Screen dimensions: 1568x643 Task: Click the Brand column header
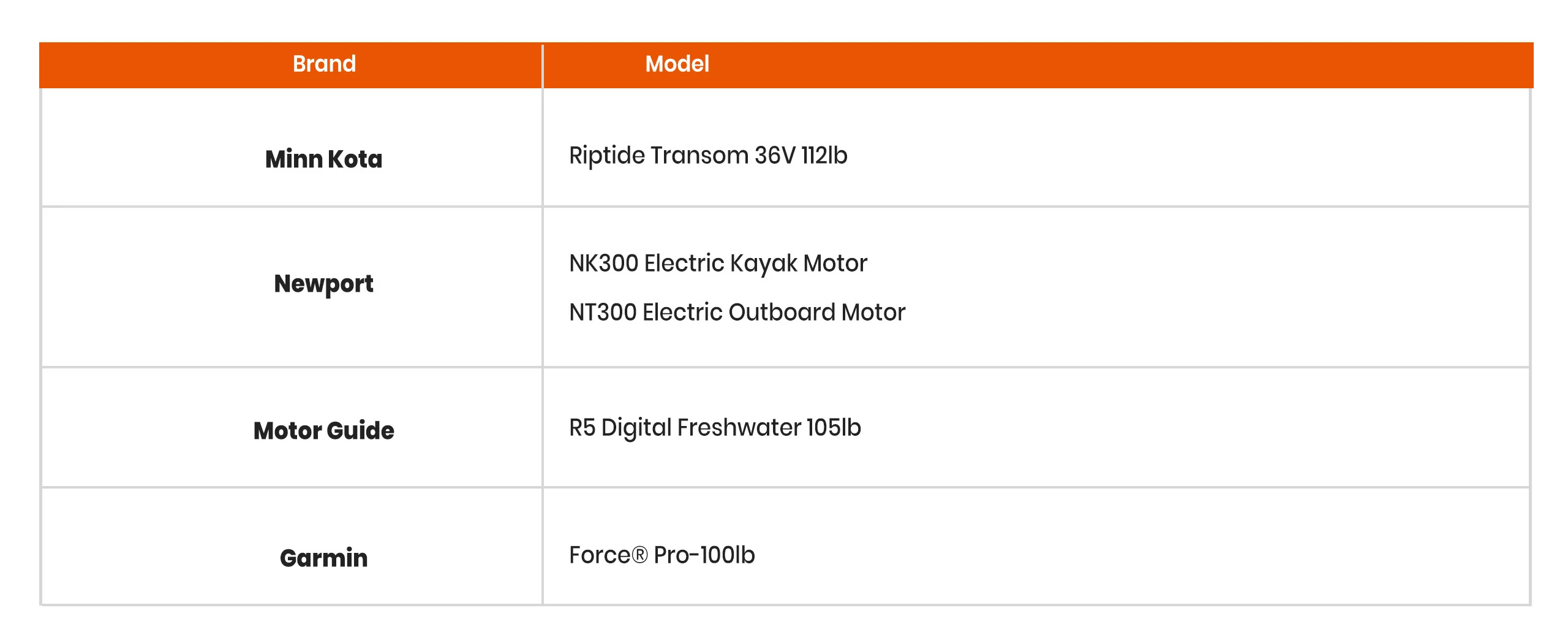[324, 64]
